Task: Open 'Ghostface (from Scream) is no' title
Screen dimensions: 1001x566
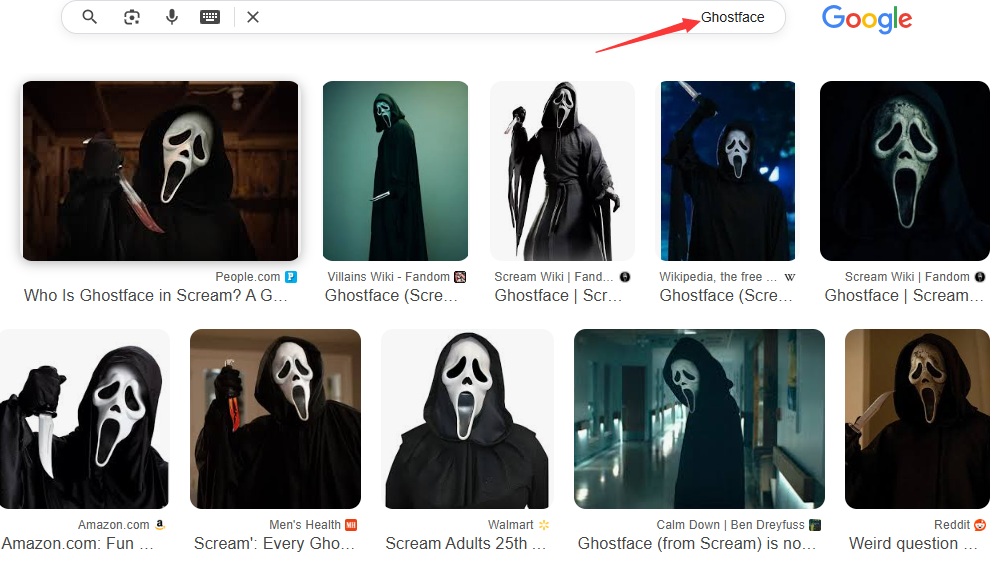Action: (697, 544)
